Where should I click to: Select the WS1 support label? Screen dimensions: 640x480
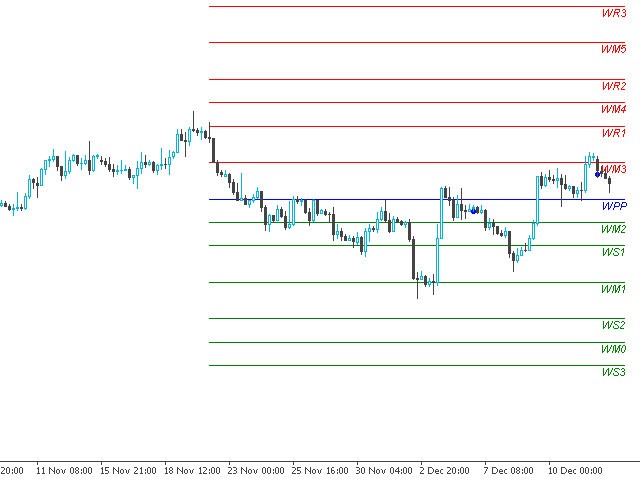click(614, 252)
